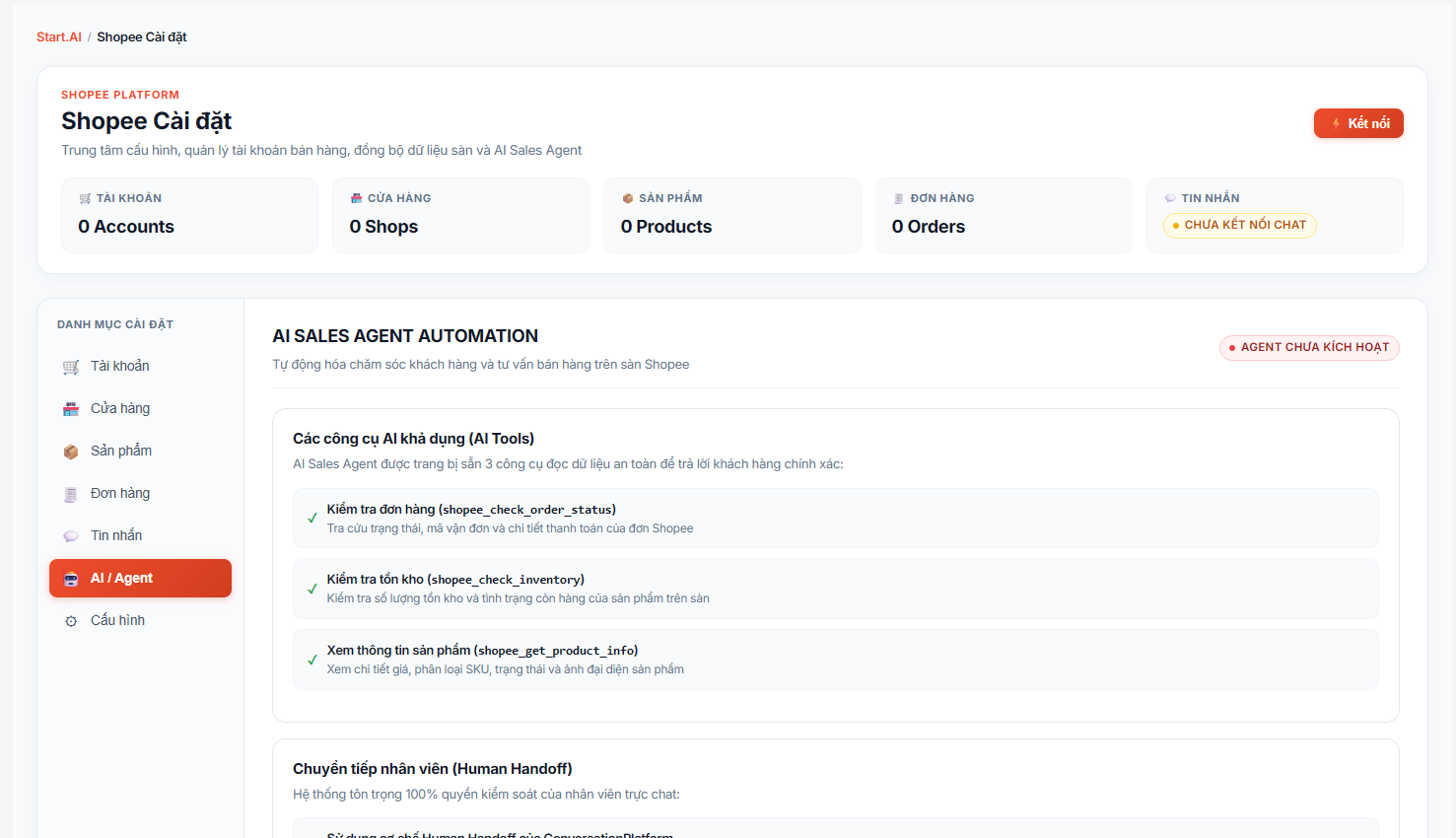Click the speech bubble icon in TIN NHẮN card
This screenshot has width=1456, height=838.
pyautogui.click(x=1170, y=198)
